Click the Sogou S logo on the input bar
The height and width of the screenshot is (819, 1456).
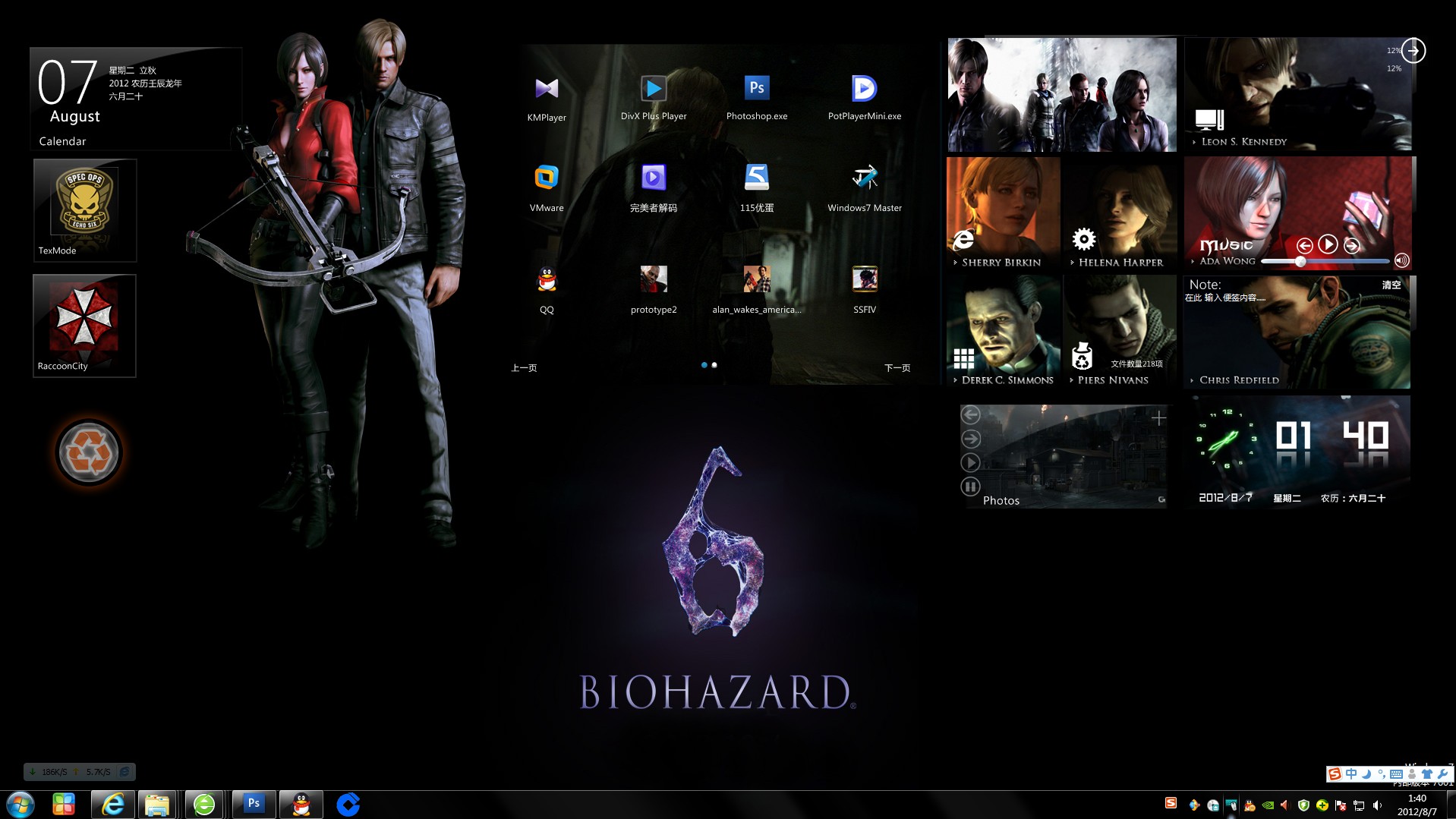pos(1334,774)
